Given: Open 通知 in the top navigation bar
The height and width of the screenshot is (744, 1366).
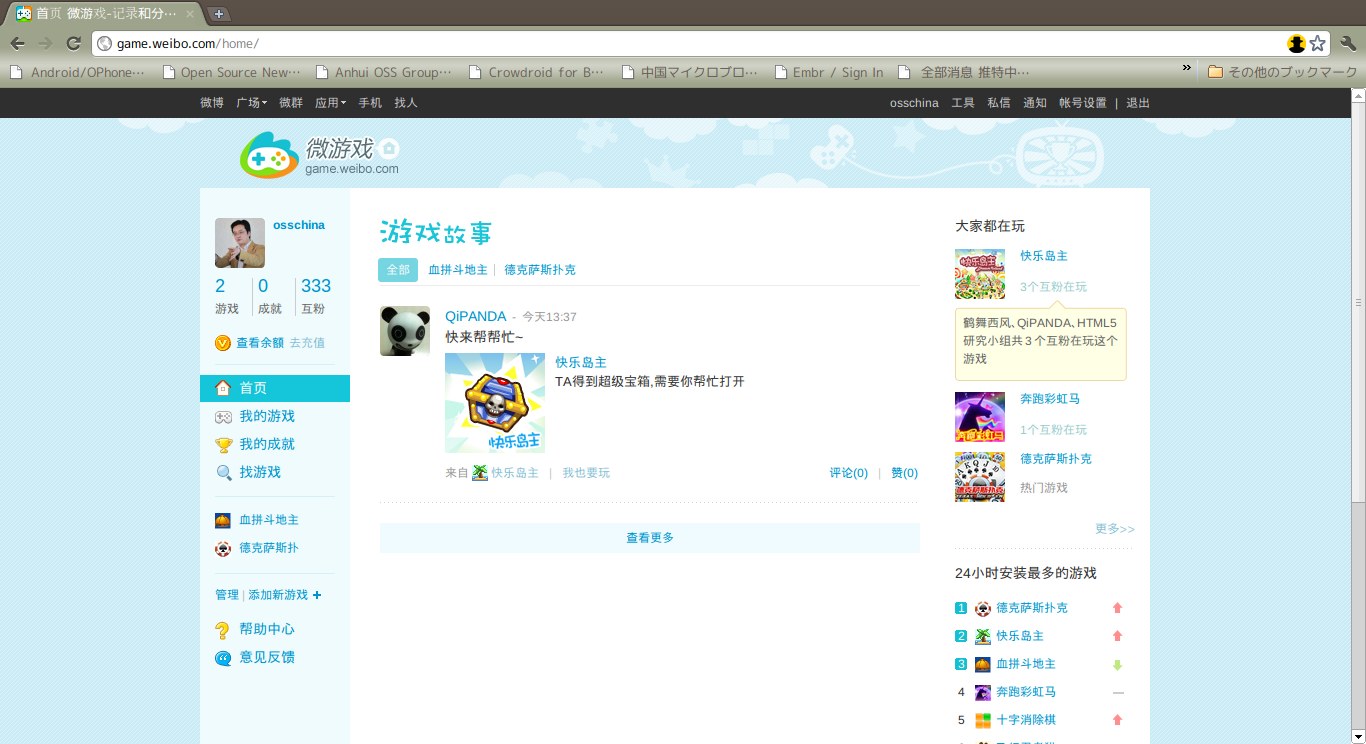Looking at the screenshot, I should 1035,103.
